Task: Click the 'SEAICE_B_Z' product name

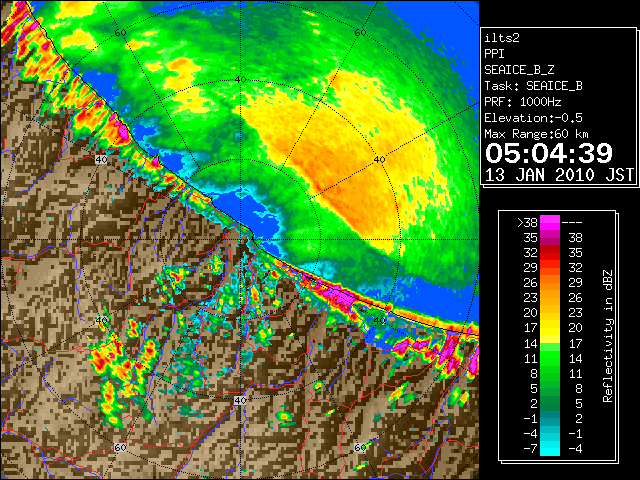Action: 519,70
